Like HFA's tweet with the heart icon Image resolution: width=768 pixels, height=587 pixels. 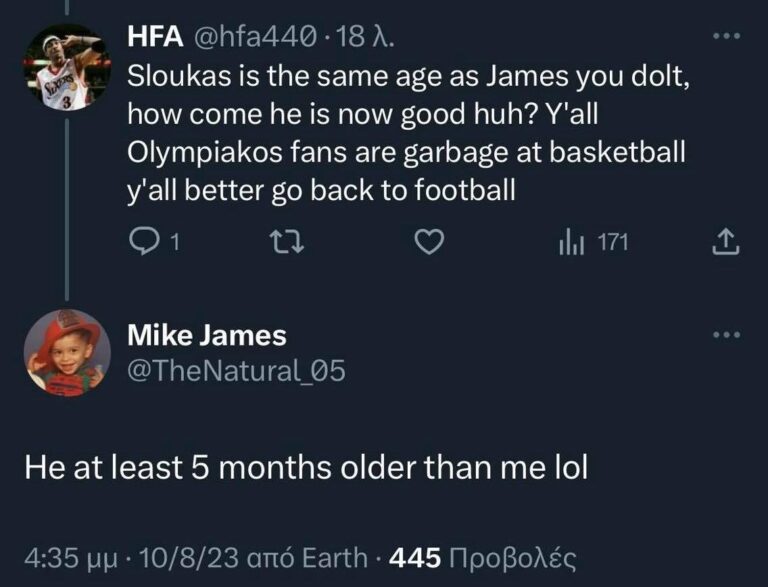429,241
